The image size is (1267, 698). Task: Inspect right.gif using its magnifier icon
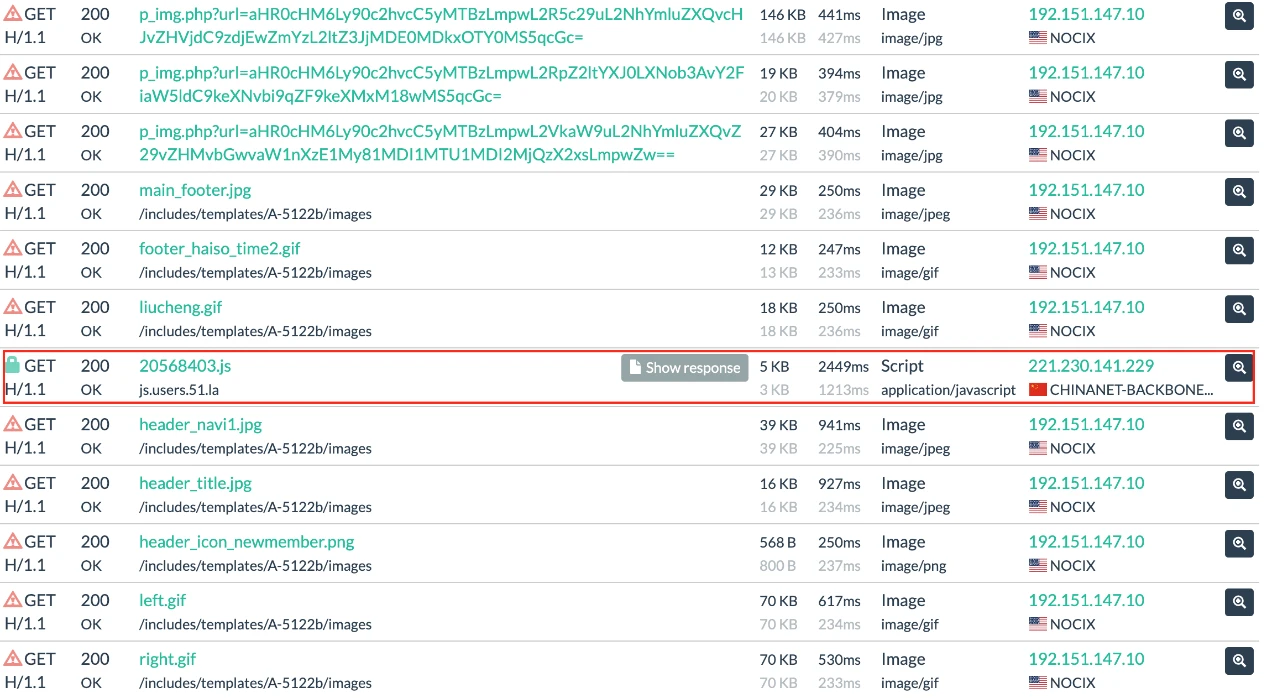pos(1239,660)
